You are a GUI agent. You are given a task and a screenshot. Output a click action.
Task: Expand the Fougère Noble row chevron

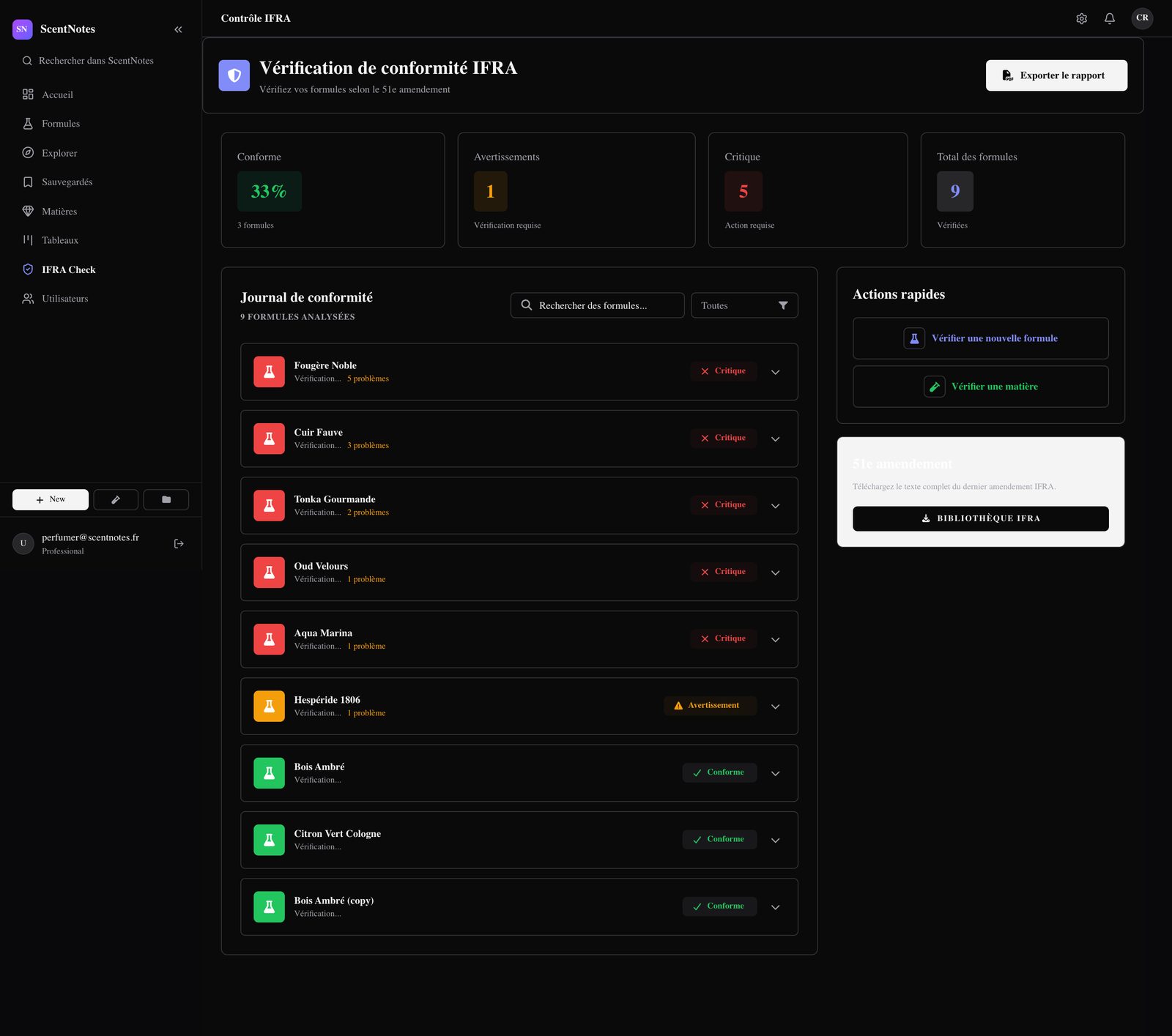click(x=775, y=372)
